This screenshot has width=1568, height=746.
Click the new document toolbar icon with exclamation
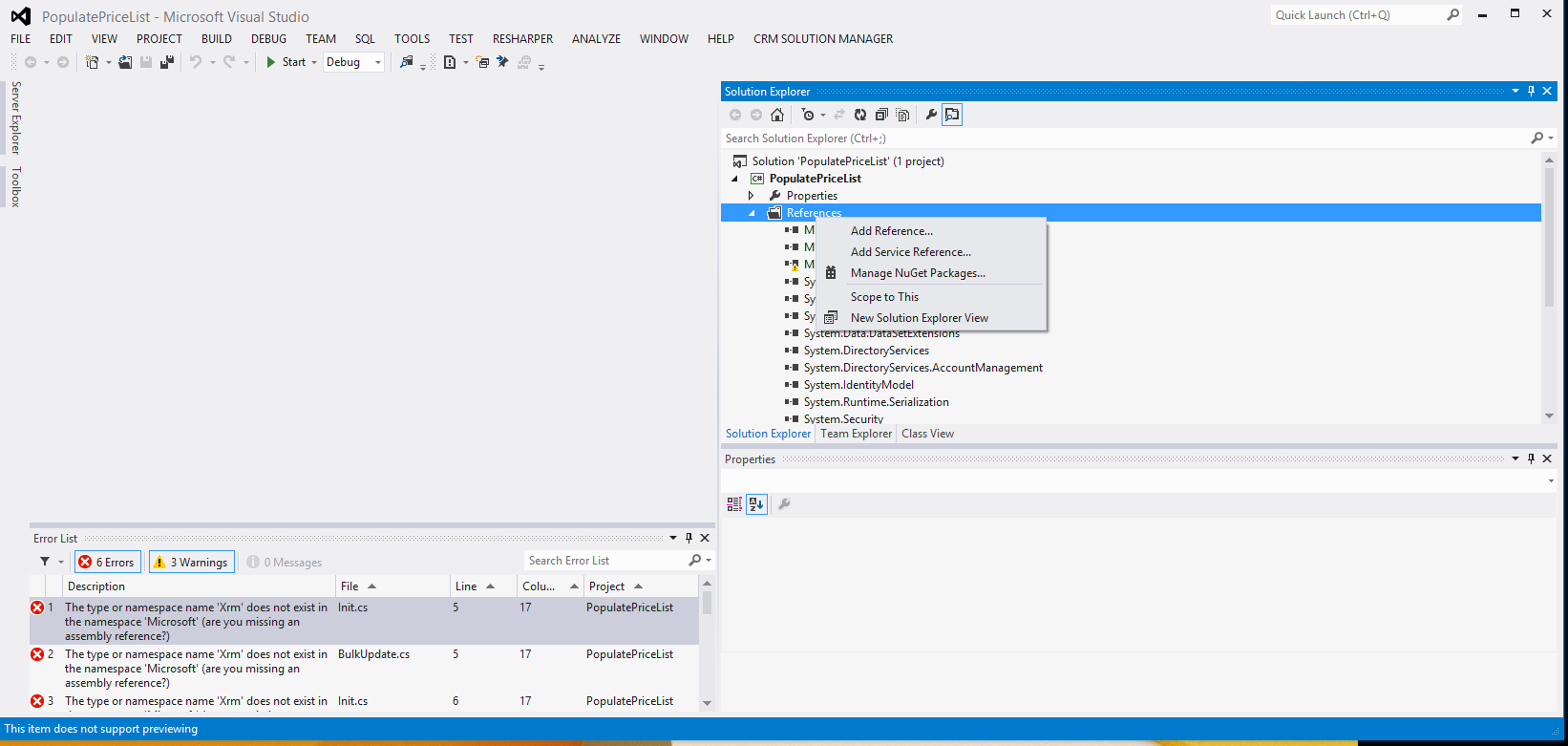pos(450,62)
